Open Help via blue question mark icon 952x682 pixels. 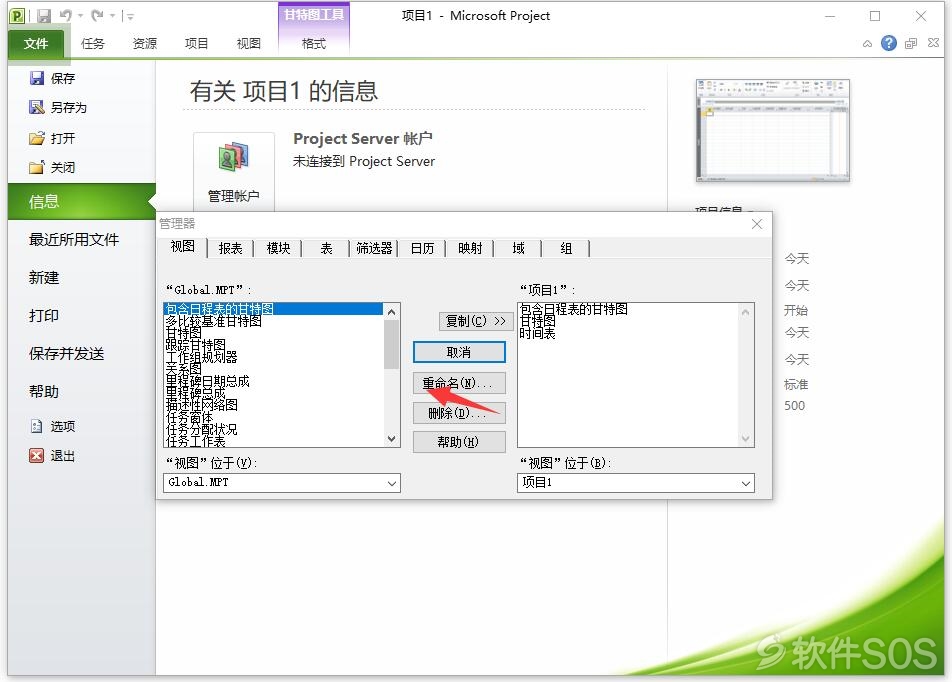click(x=888, y=43)
